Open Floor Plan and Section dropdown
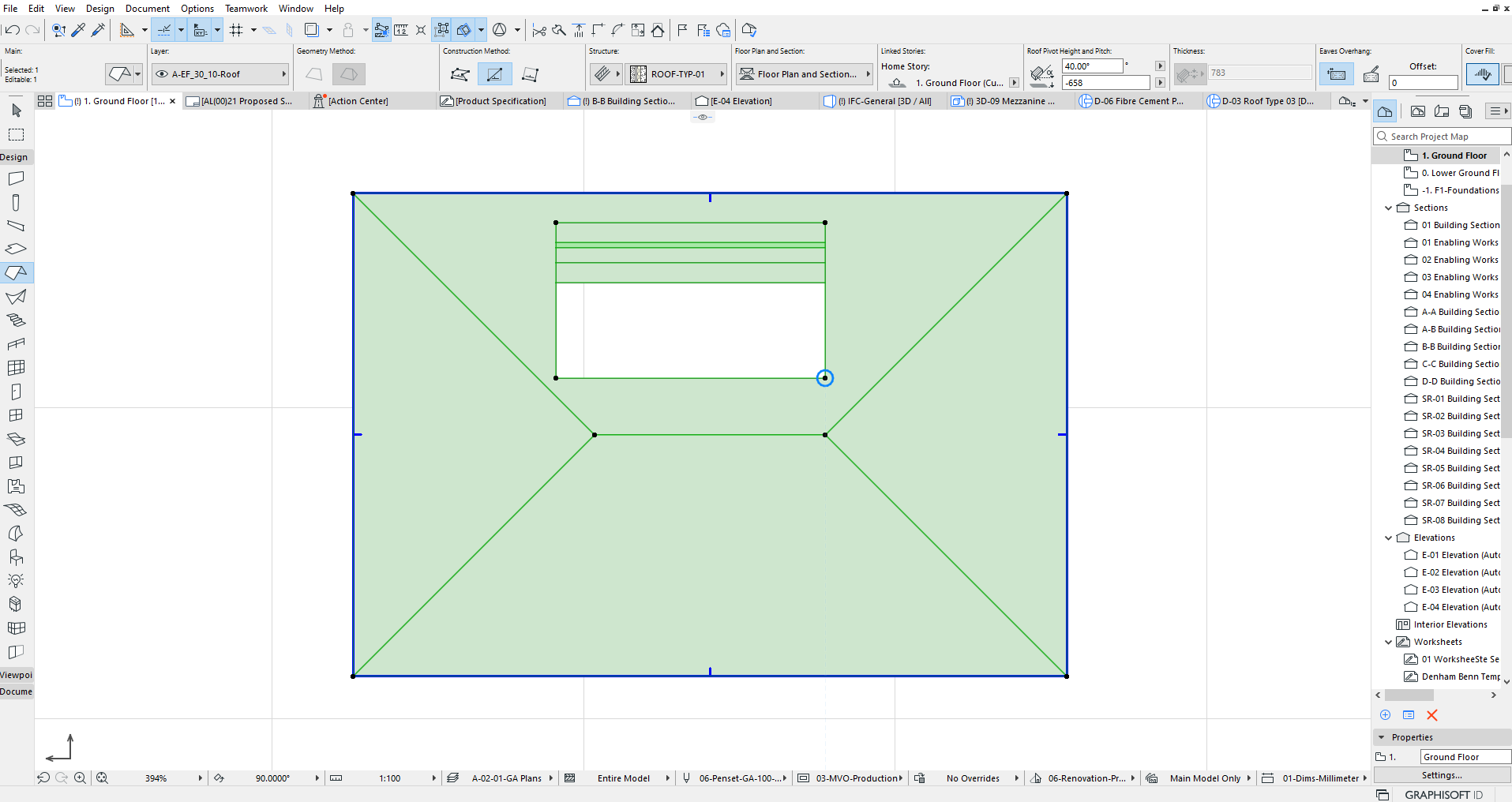The height and width of the screenshot is (802, 1512). coord(805,74)
